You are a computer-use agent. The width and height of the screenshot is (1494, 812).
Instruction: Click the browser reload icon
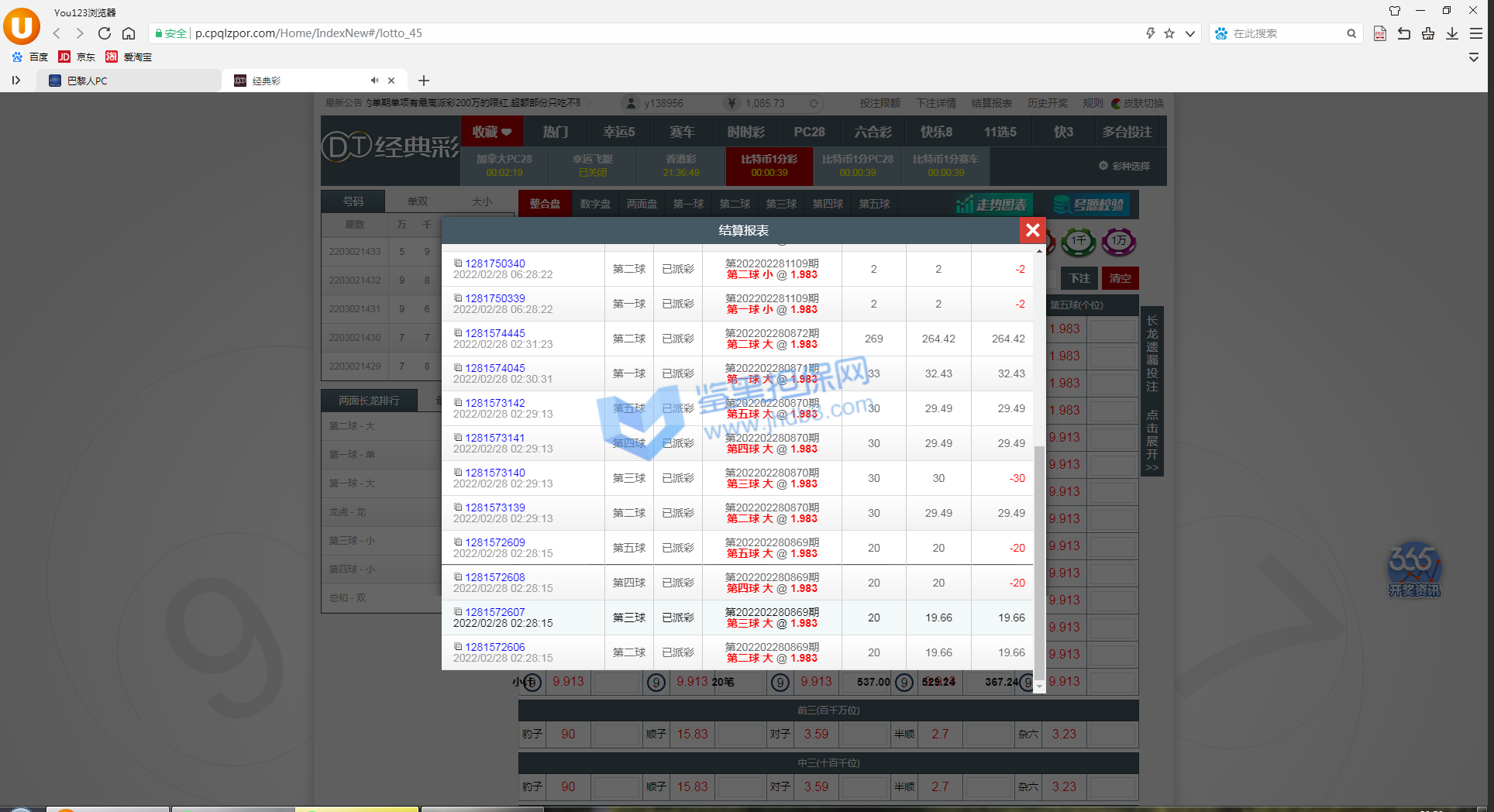tap(104, 33)
